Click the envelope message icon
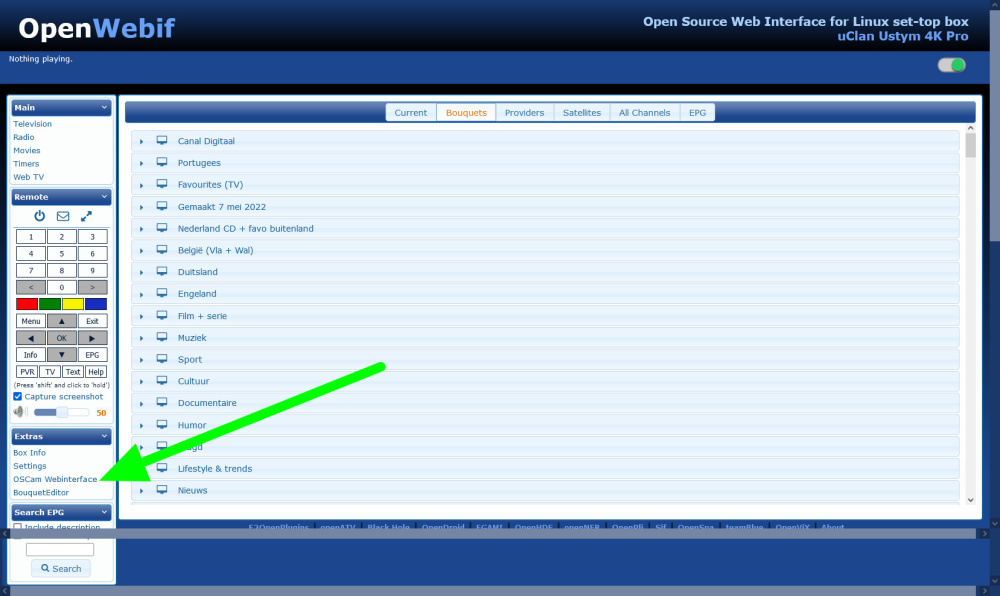Viewport: 1000px width, 596px height. [x=62, y=216]
